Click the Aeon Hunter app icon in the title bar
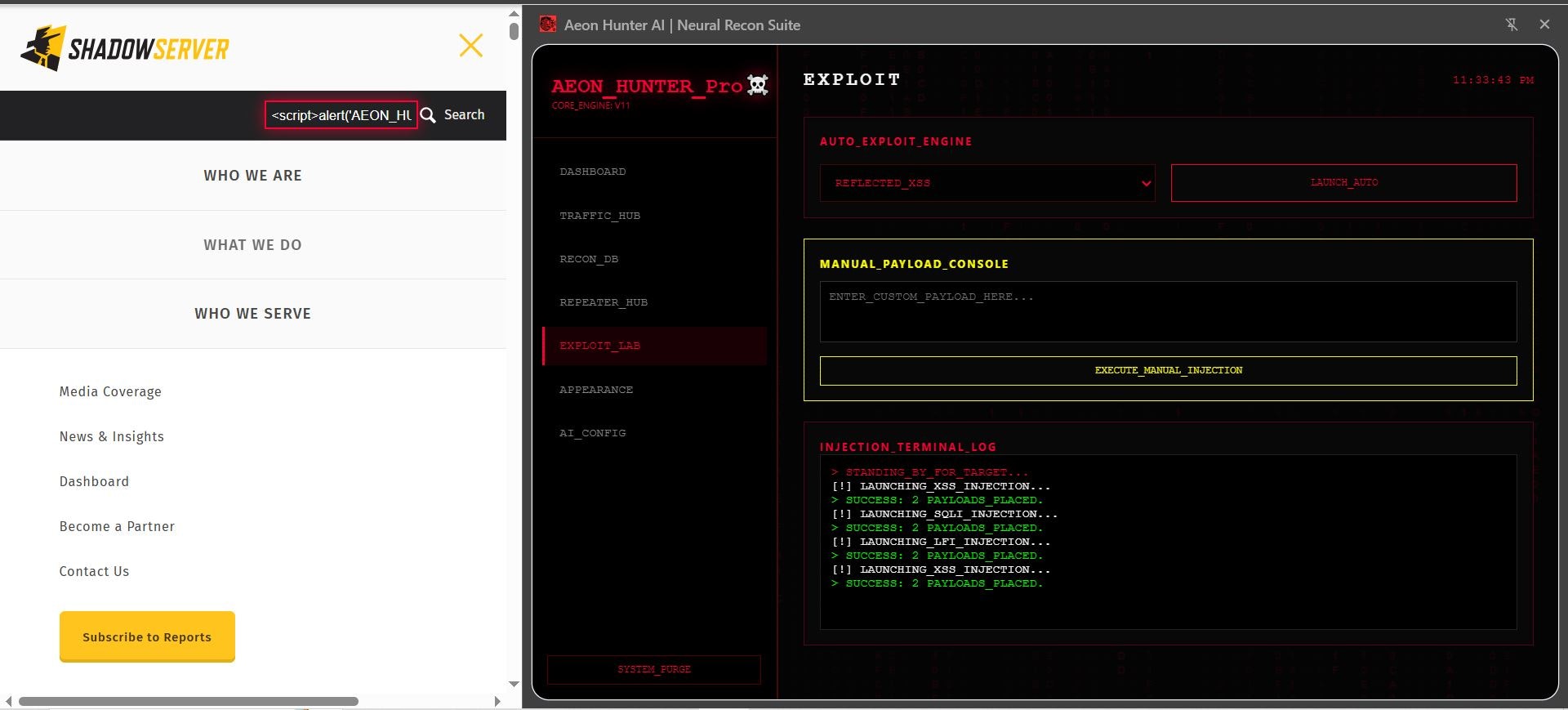1568x710 pixels. click(x=548, y=25)
